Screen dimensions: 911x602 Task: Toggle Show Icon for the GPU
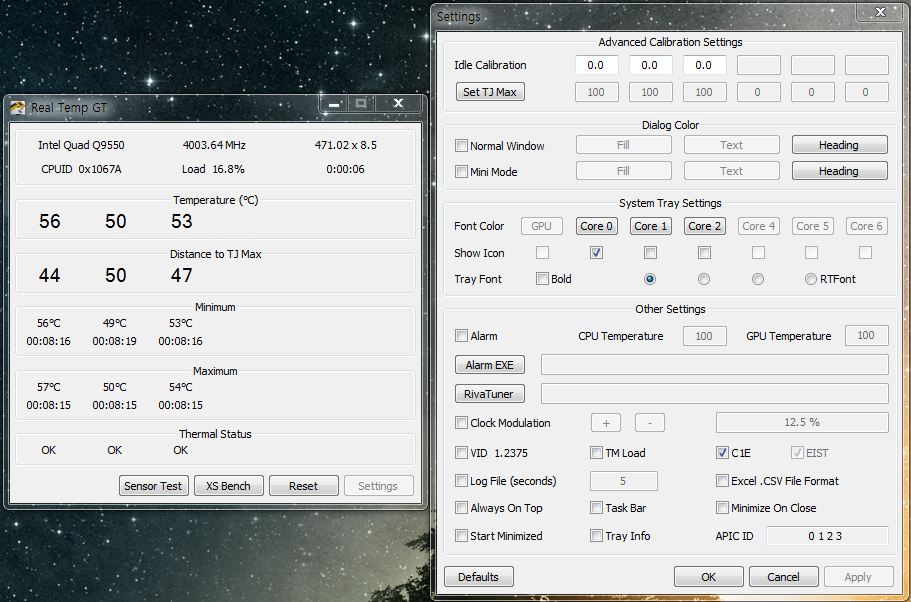click(x=542, y=252)
